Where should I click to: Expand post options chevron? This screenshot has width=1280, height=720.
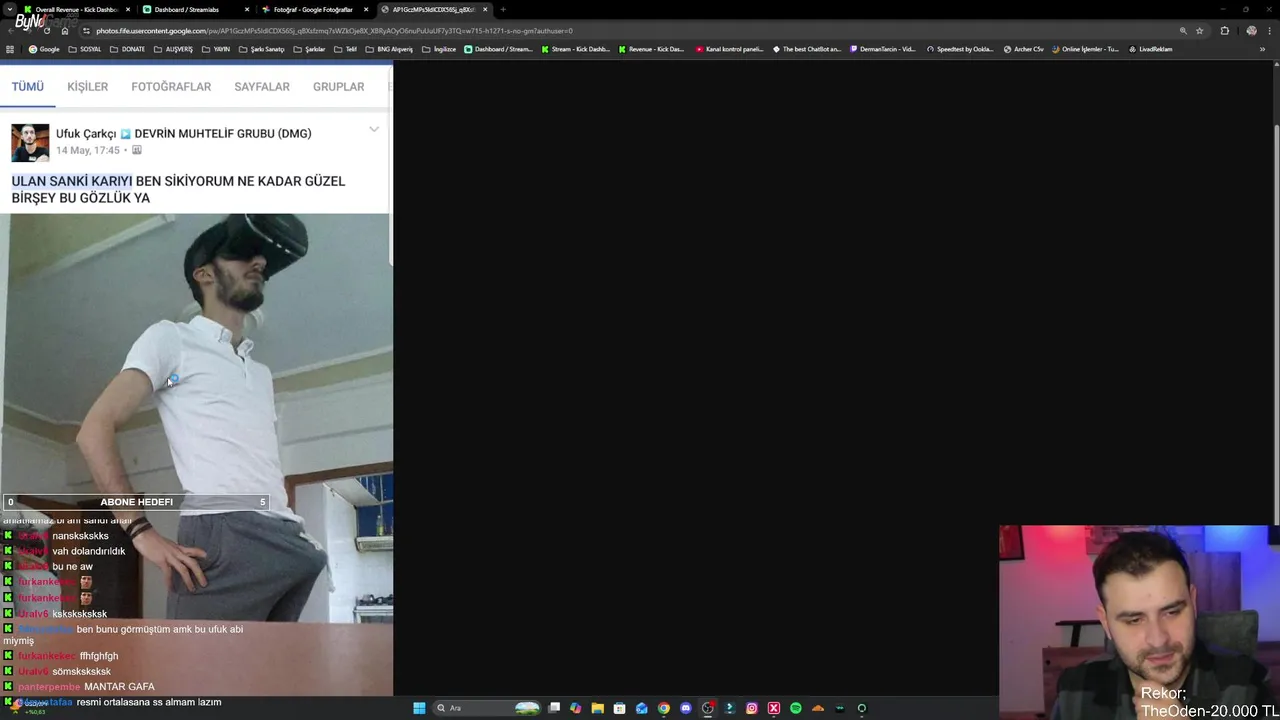[374, 130]
